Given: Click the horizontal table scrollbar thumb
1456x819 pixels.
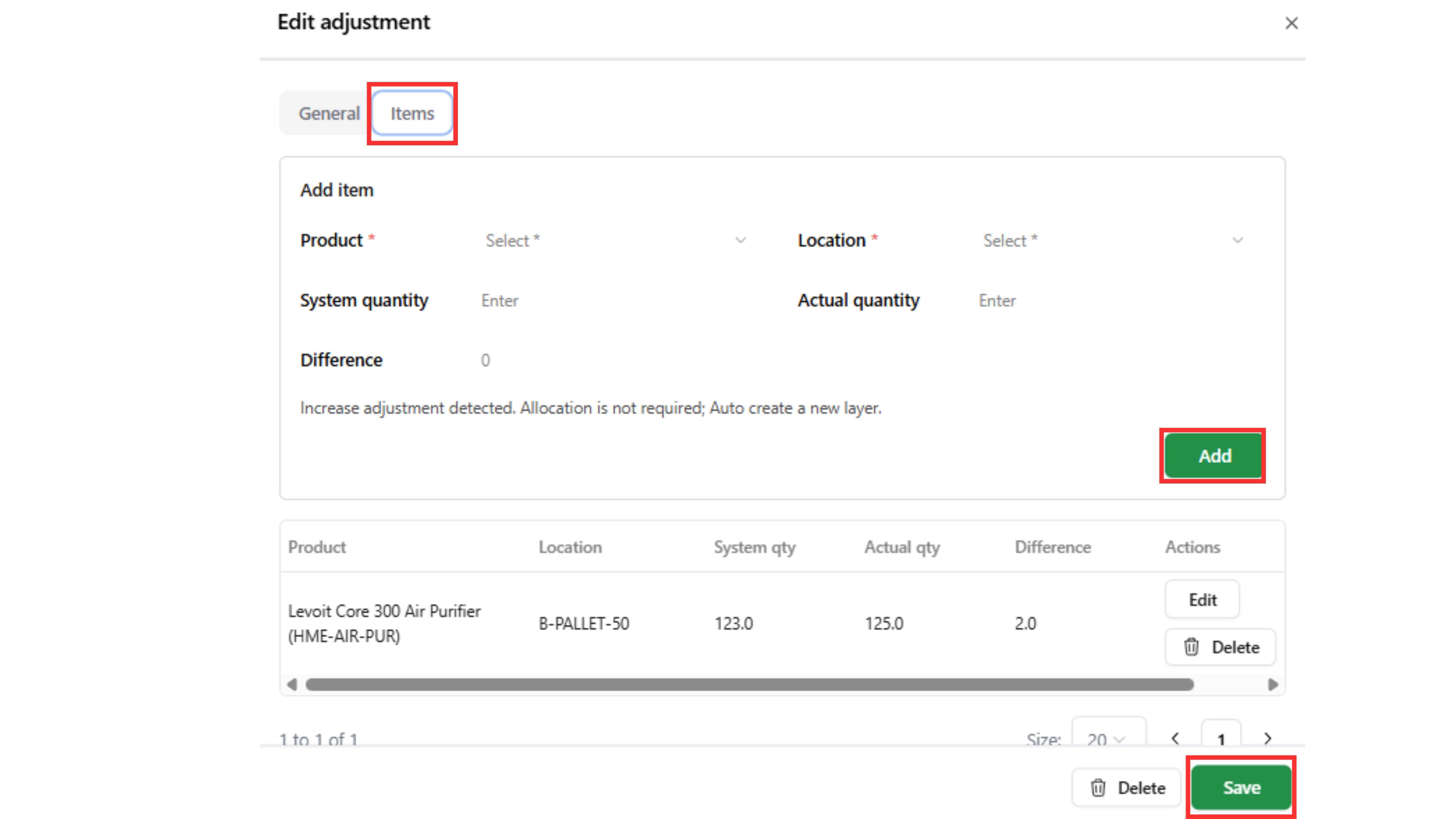Looking at the screenshot, I should (x=749, y=685).
